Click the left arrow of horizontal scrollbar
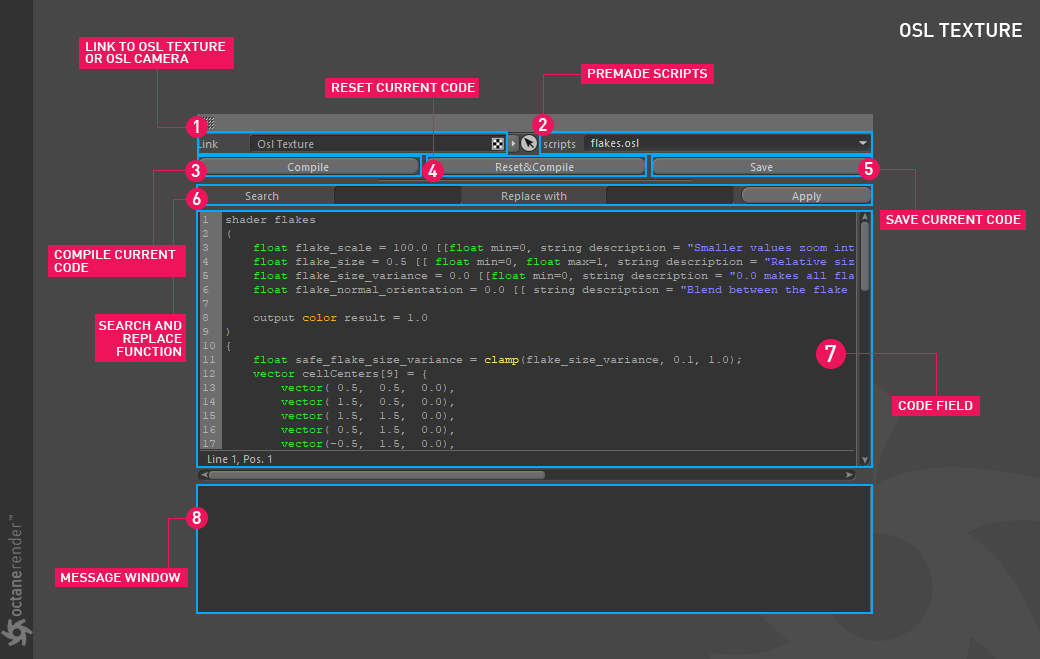 (x=203, y=475)
